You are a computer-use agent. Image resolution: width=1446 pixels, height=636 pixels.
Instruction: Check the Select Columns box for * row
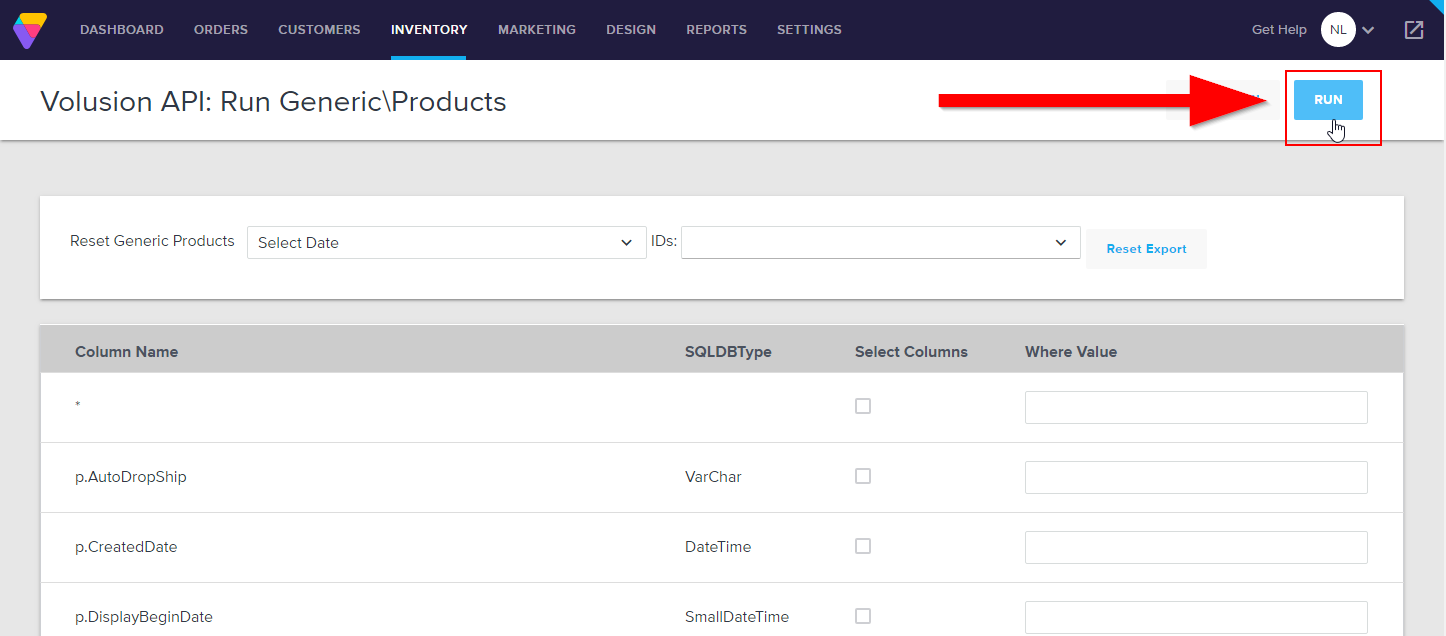click(863, 406)
